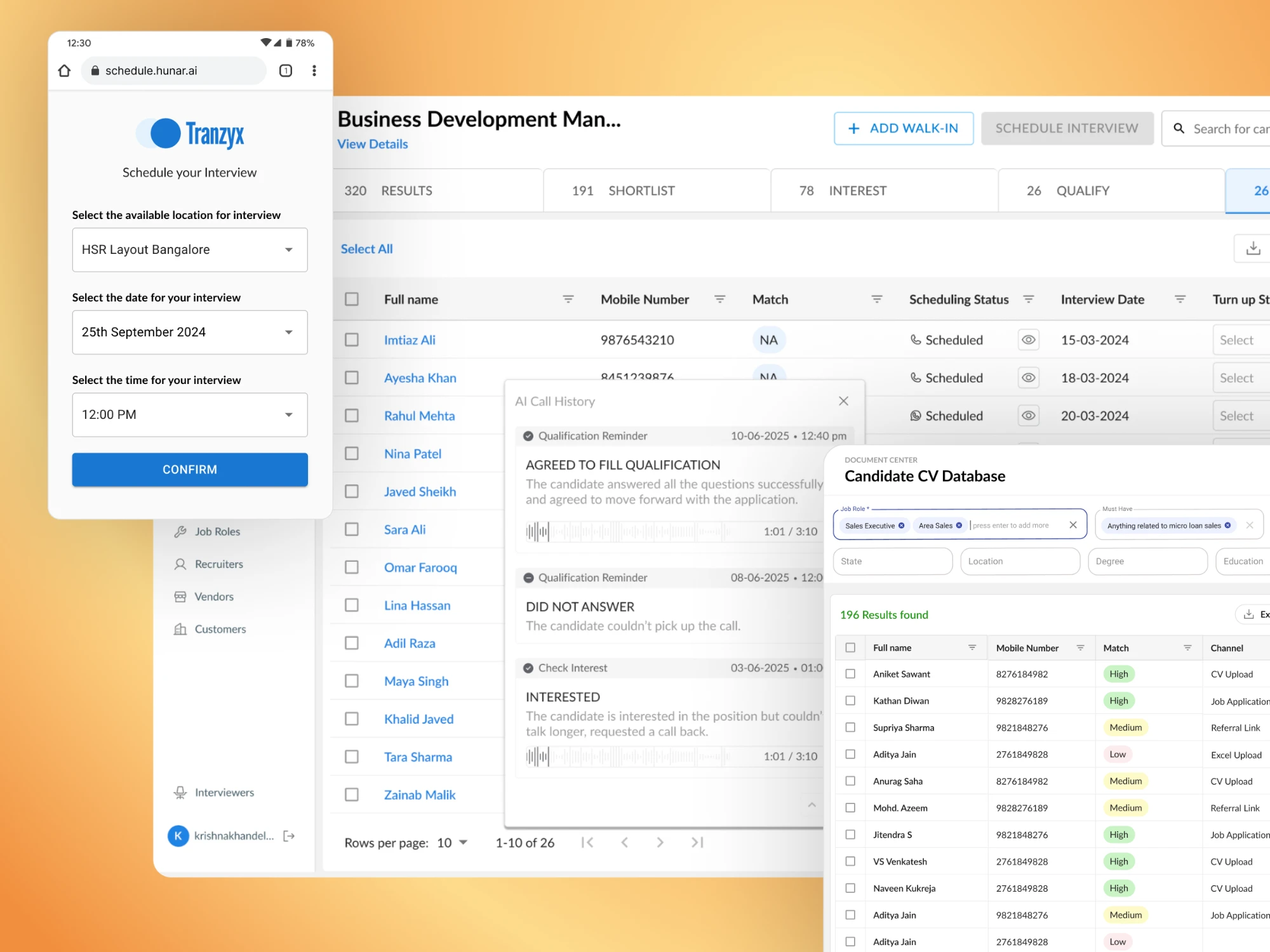Click the Mobile Number column filter icon
Image resolution: width=1270 pixels, height=952 pixels.
[719, 299]
